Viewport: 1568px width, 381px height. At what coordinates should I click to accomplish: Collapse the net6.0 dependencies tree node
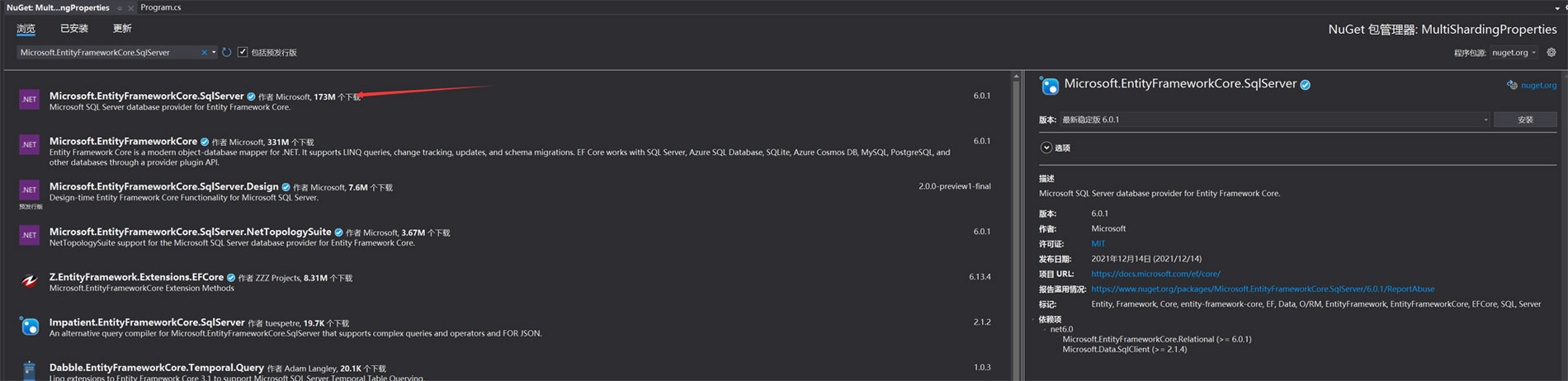pyautogui.click(x=1045, y=329)
